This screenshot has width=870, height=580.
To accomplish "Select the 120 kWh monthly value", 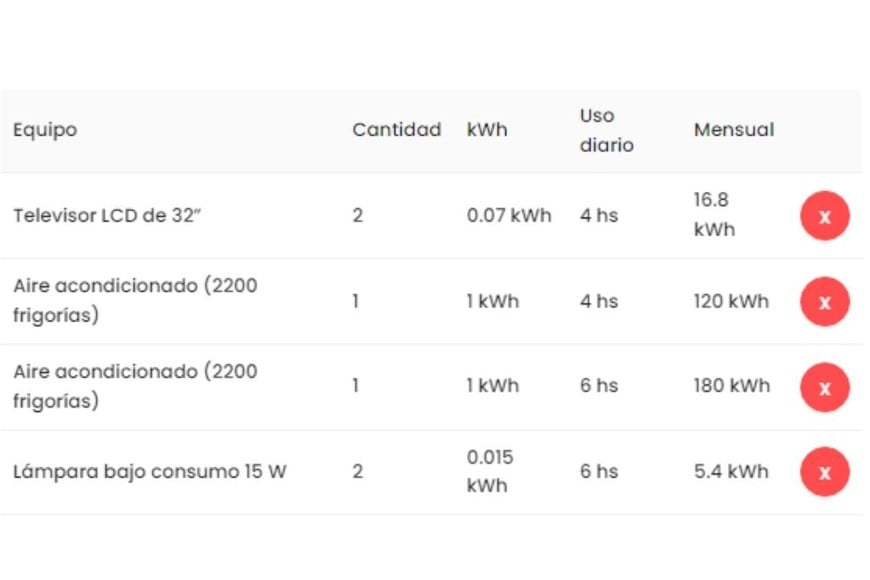I will pyautogui.click(x=731, y=302).
